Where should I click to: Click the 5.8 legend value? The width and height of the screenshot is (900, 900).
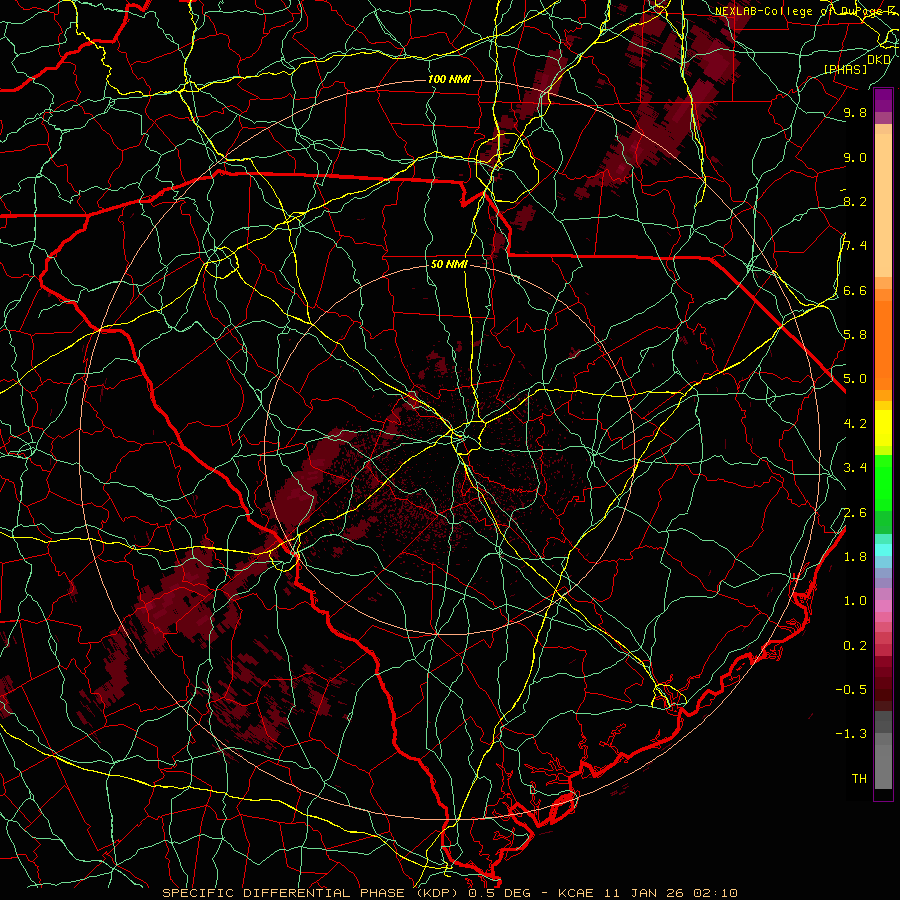coord(855,335)
